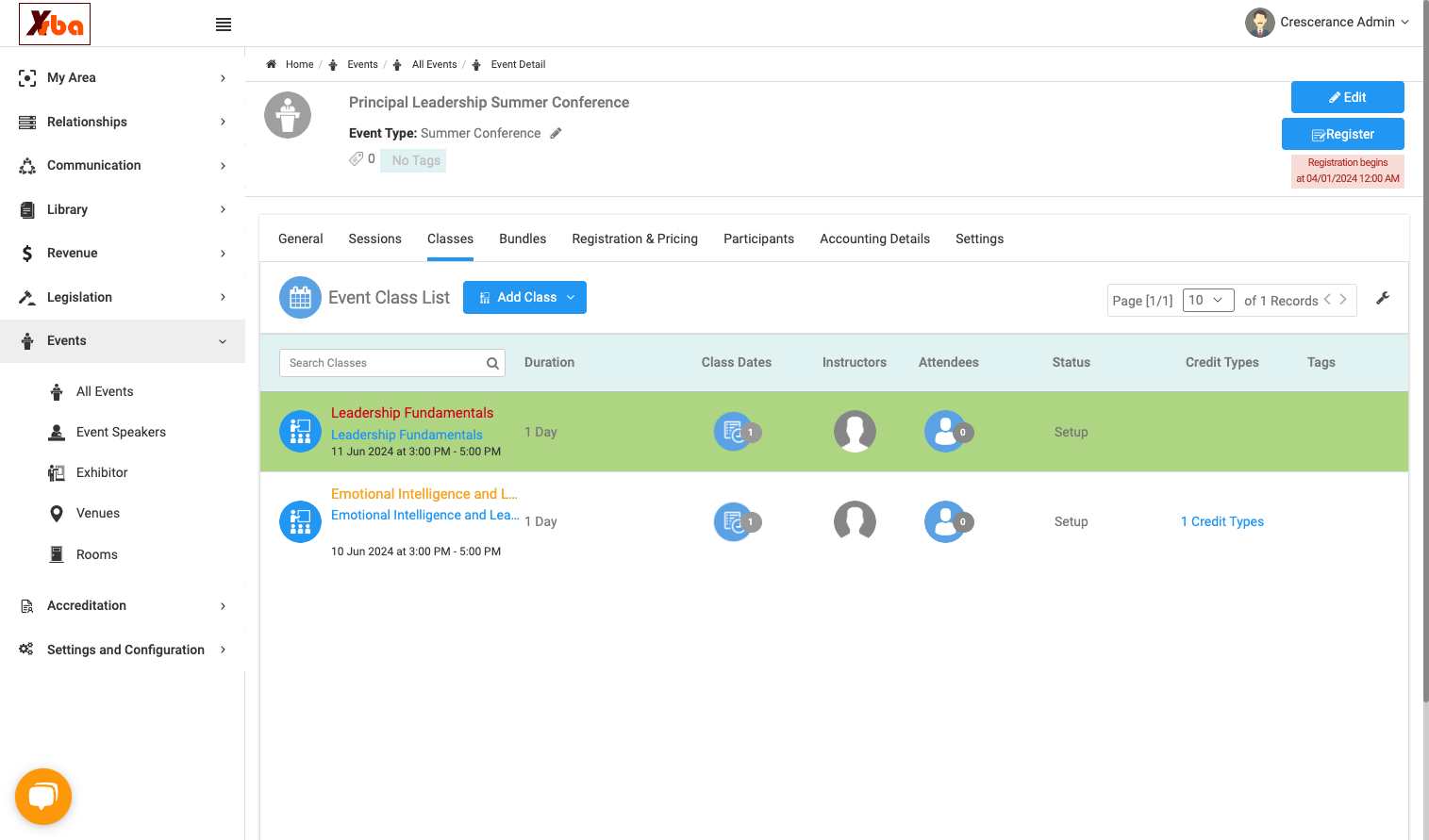Open the event Settings tab

coord(979,239)
